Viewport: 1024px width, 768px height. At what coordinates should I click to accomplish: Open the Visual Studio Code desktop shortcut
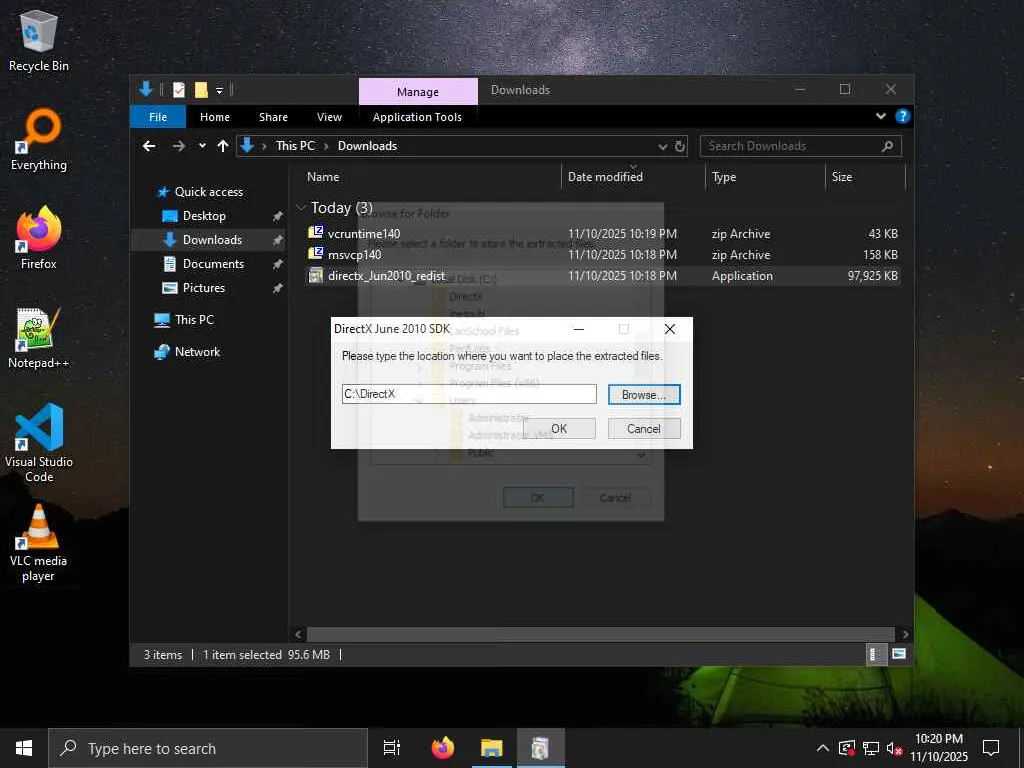pos(39,443)
